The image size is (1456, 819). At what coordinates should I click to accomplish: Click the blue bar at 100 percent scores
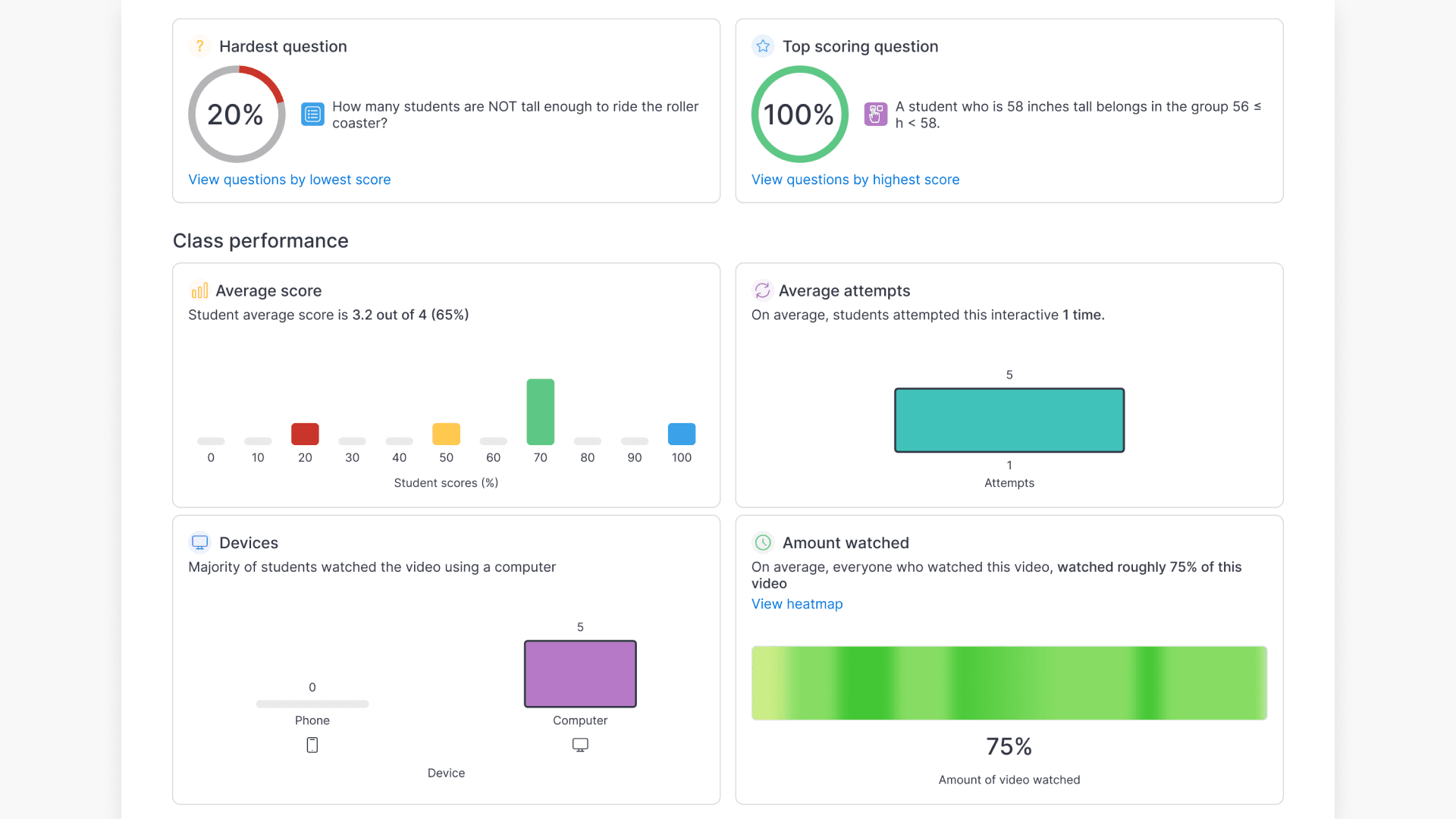click(681, 434)
